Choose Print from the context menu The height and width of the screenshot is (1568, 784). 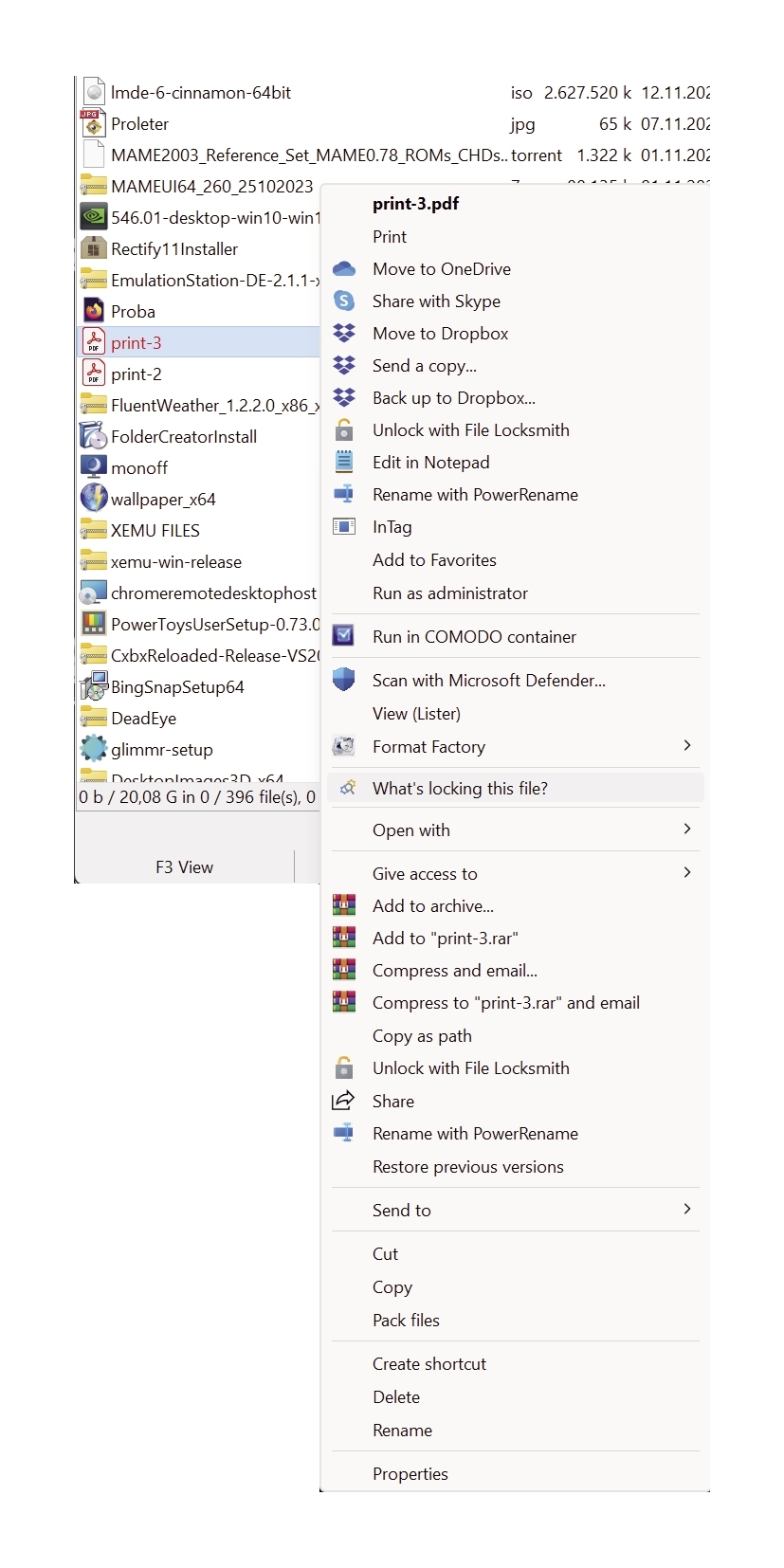[390, 237]
